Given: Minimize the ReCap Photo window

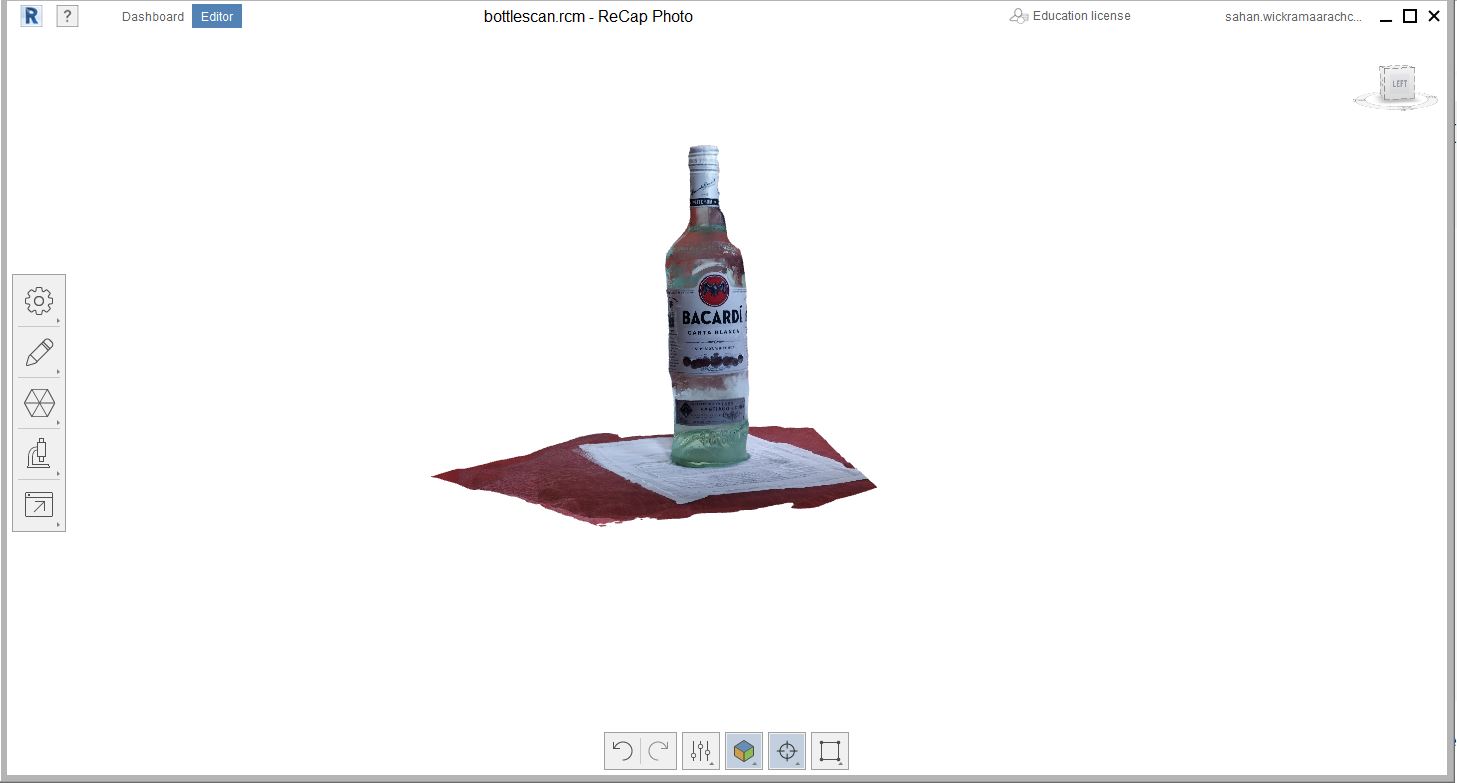Looking at the screenshot, I should point(1386,17).
